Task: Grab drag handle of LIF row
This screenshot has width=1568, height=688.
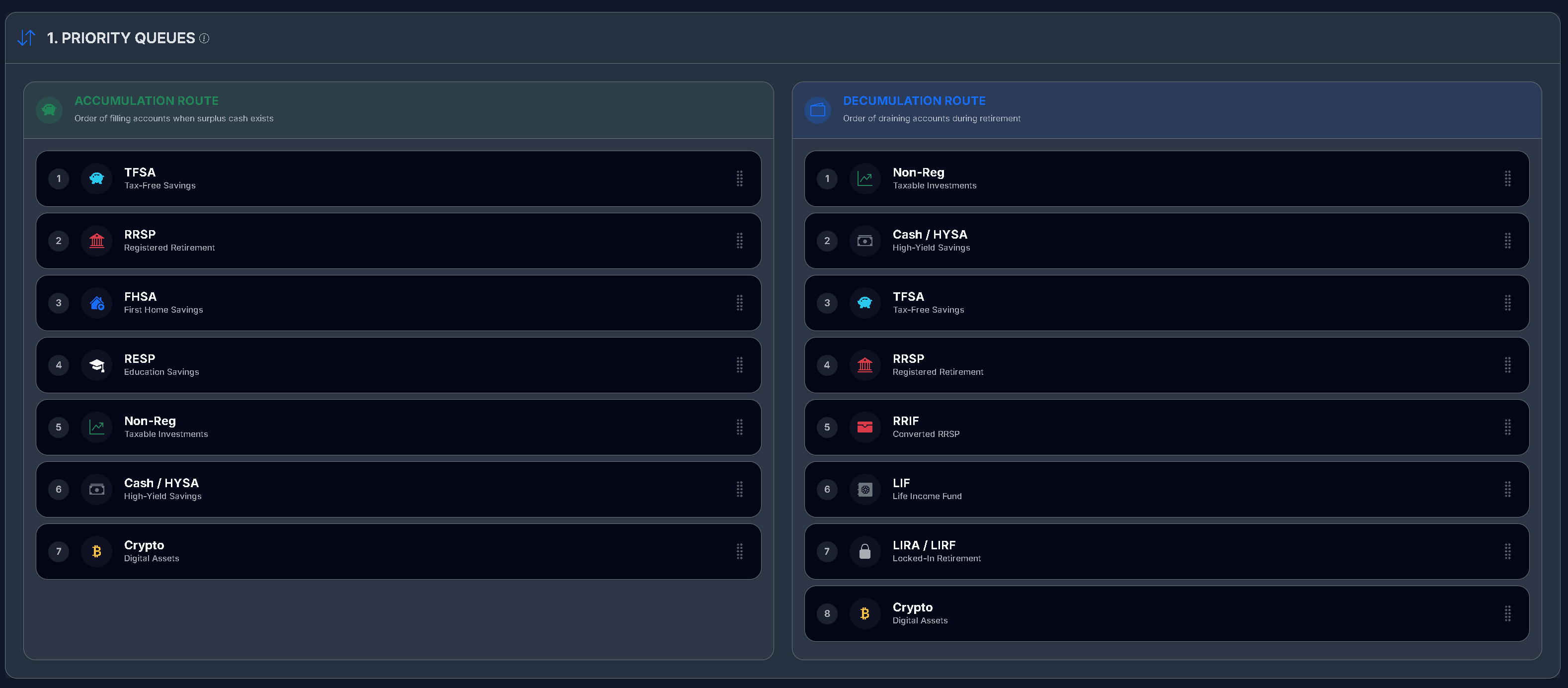Action: pos(1508,489)
